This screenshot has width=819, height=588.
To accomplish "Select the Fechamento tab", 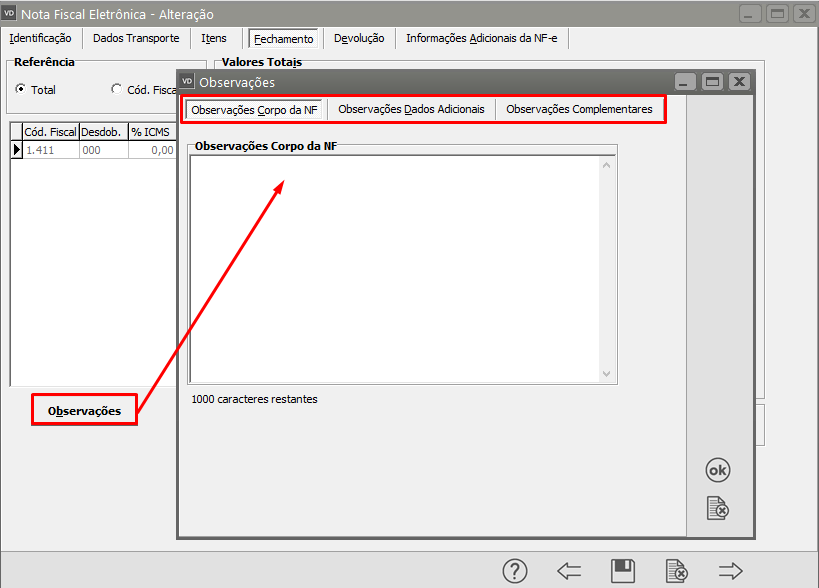I will coord(284,39).
